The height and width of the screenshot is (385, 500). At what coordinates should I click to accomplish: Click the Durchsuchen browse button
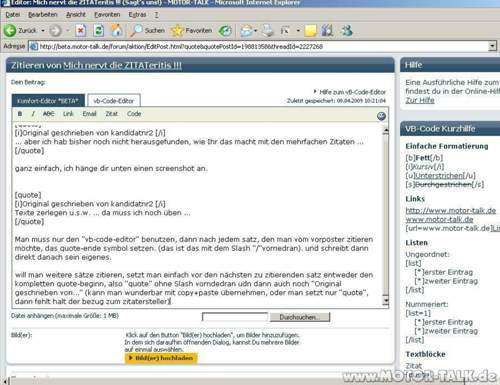tap(300, 317)
